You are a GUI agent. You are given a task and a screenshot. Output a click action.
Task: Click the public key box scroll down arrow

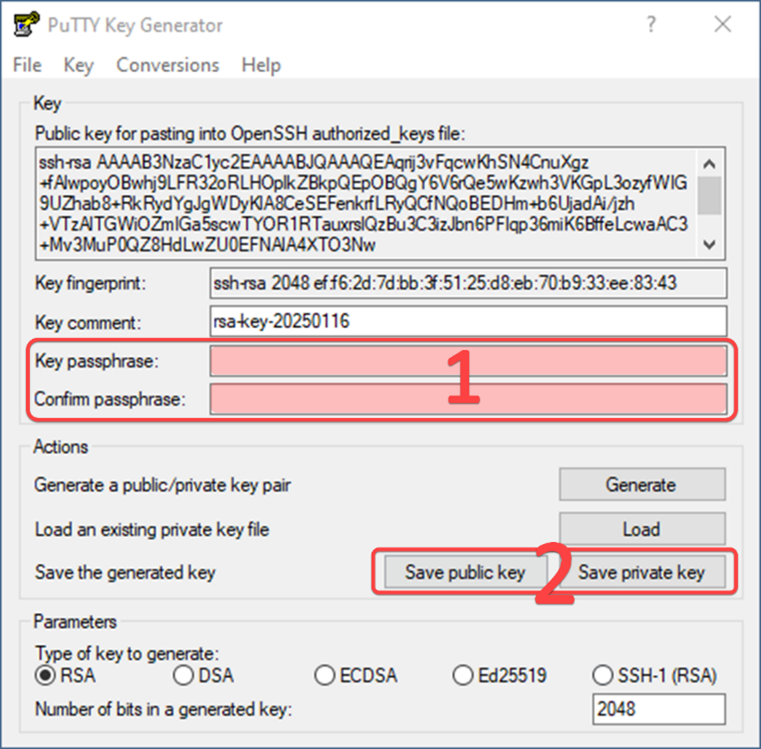pos(710,244)
